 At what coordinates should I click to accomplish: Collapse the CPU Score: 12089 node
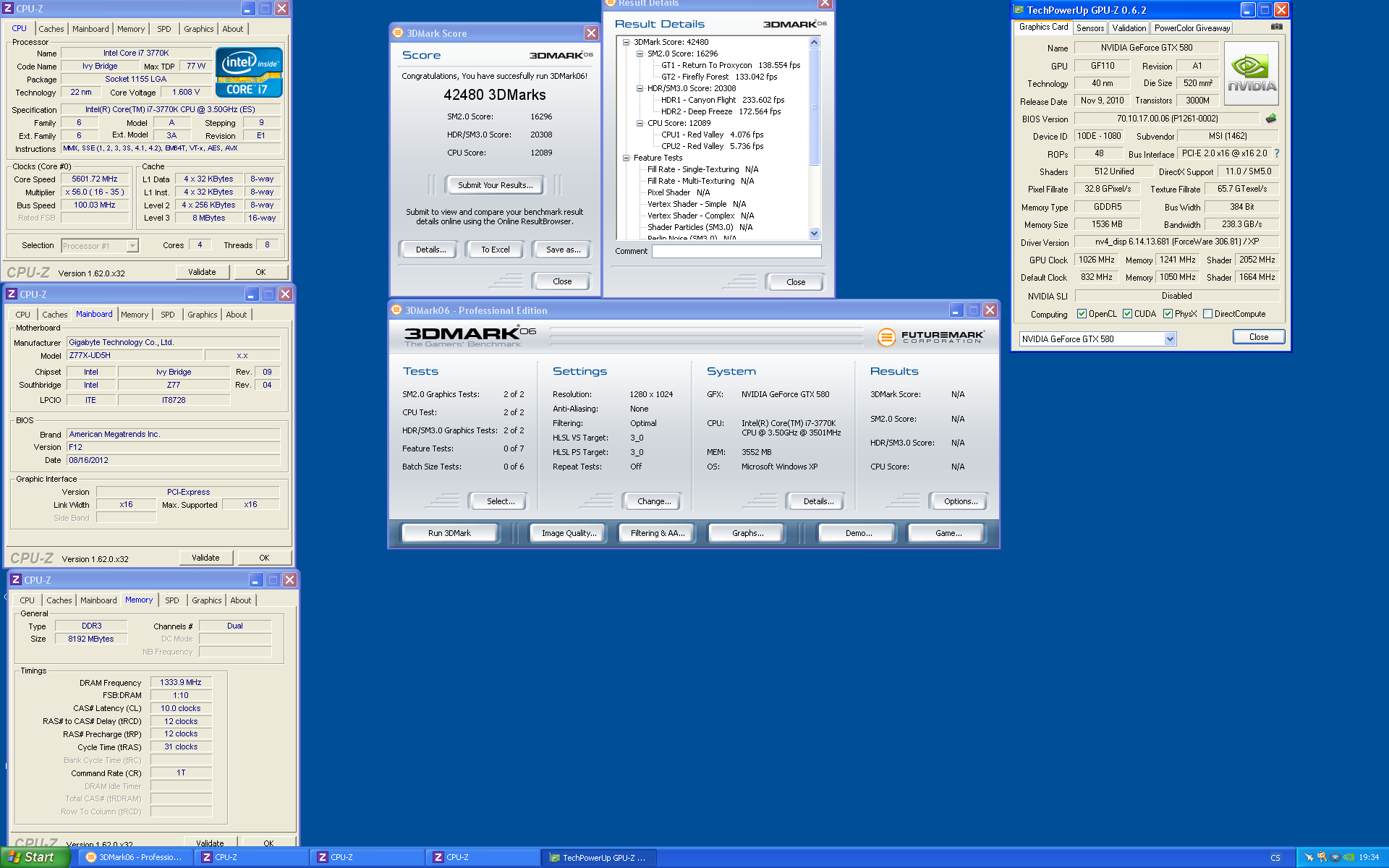640,123
